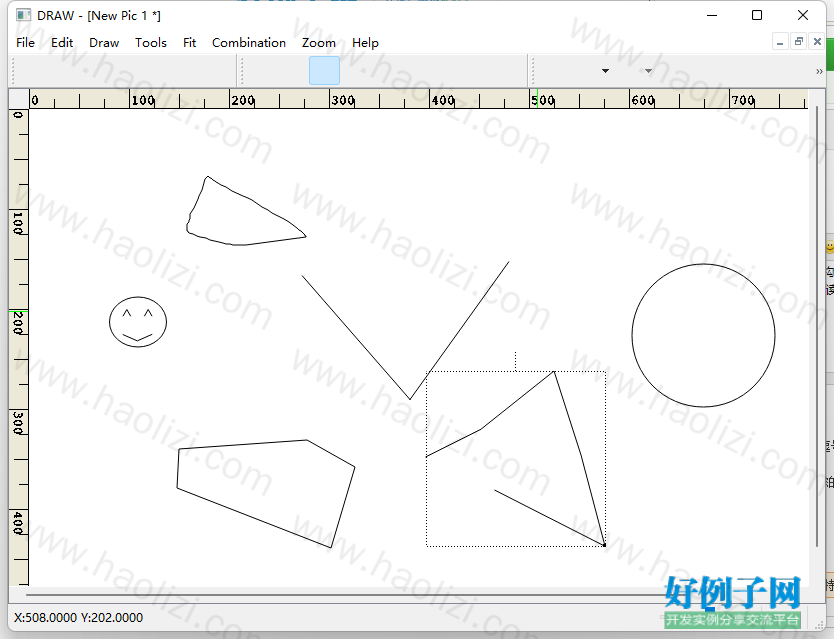This screenshot has width=834, height=639.
Task: Click the 300 mark on horizontal ruler
Action: pyautogui.click(x=343, y=100)
